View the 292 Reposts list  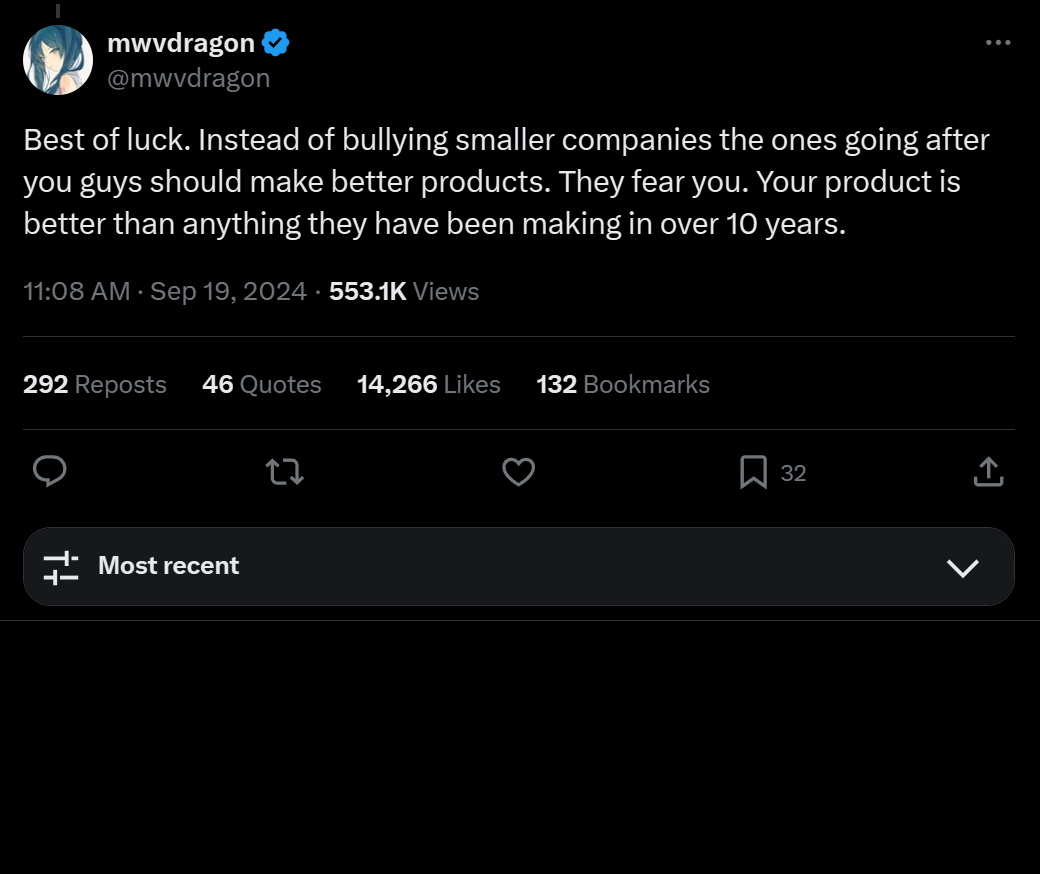[x=95, y=385]
